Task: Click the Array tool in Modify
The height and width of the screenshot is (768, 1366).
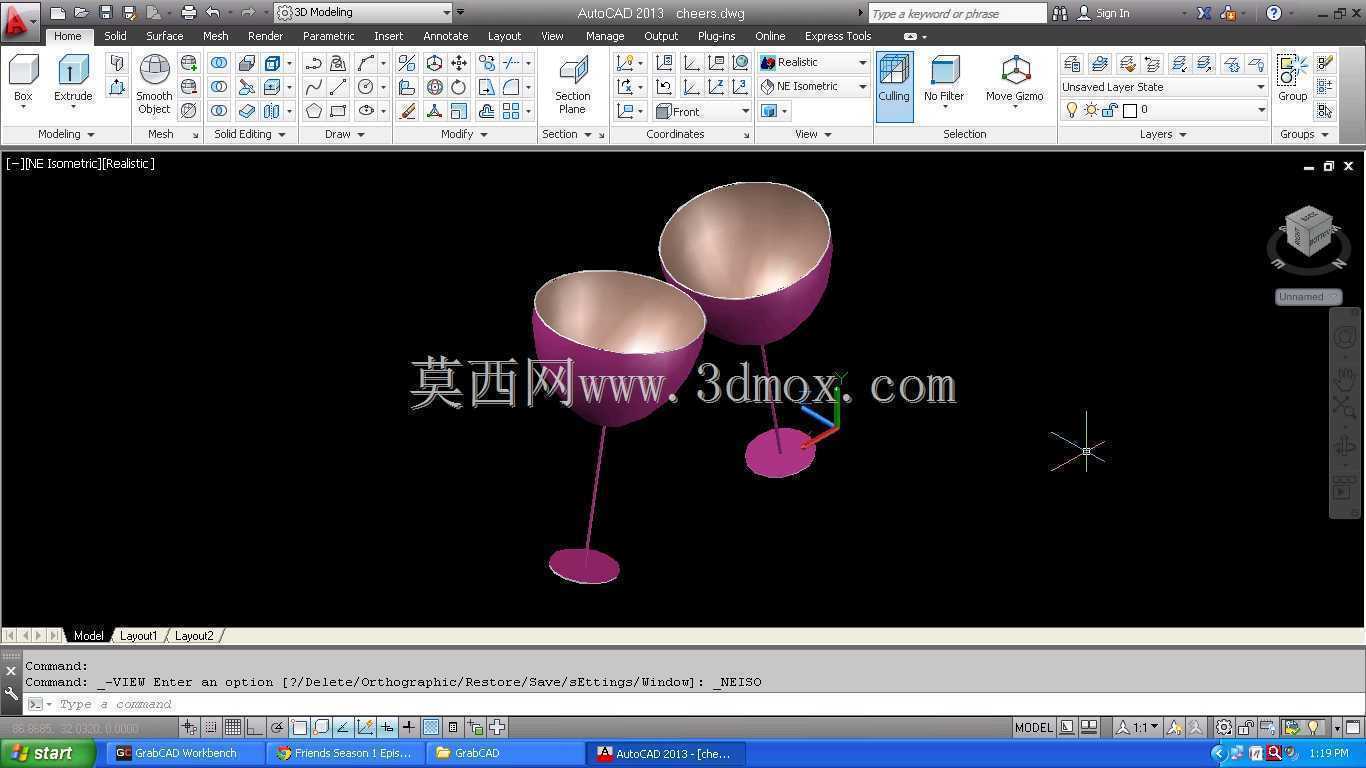Action: coord(511,111)
